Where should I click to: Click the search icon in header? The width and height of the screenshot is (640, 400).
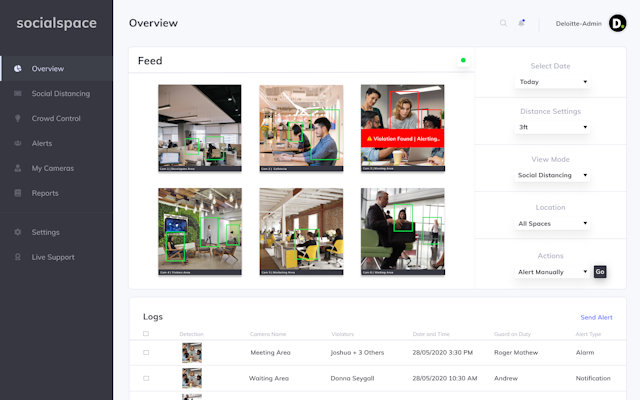pos(503,23)
